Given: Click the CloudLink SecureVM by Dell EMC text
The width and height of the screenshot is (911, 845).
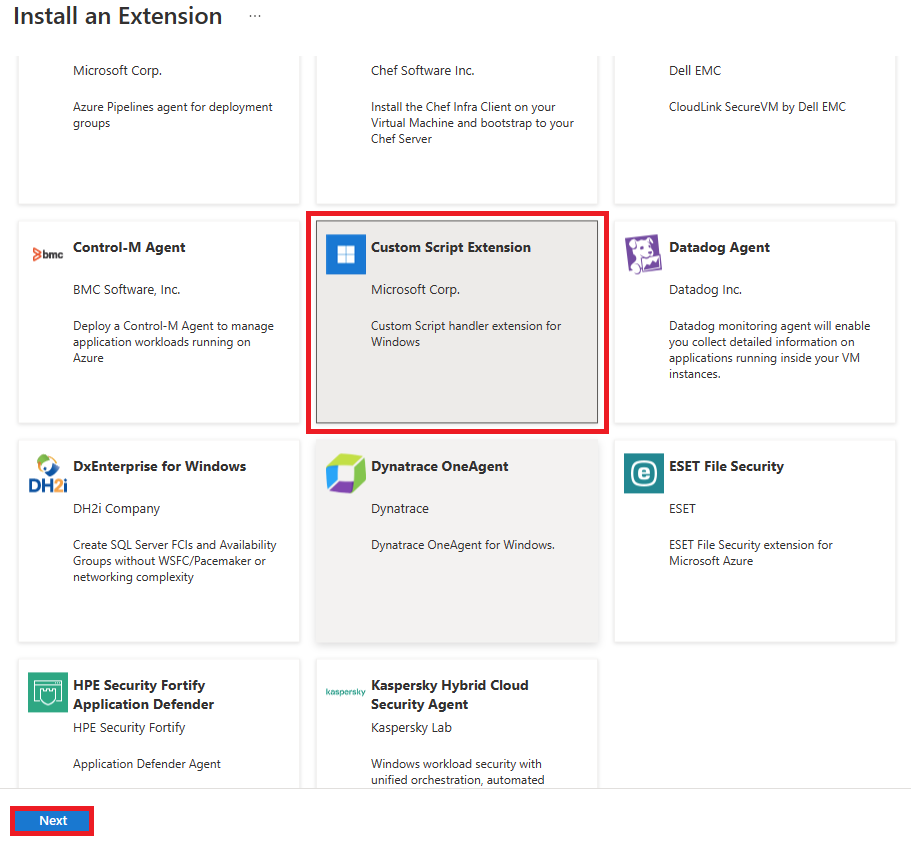Looking at the screenshot, I should (758, 107).
